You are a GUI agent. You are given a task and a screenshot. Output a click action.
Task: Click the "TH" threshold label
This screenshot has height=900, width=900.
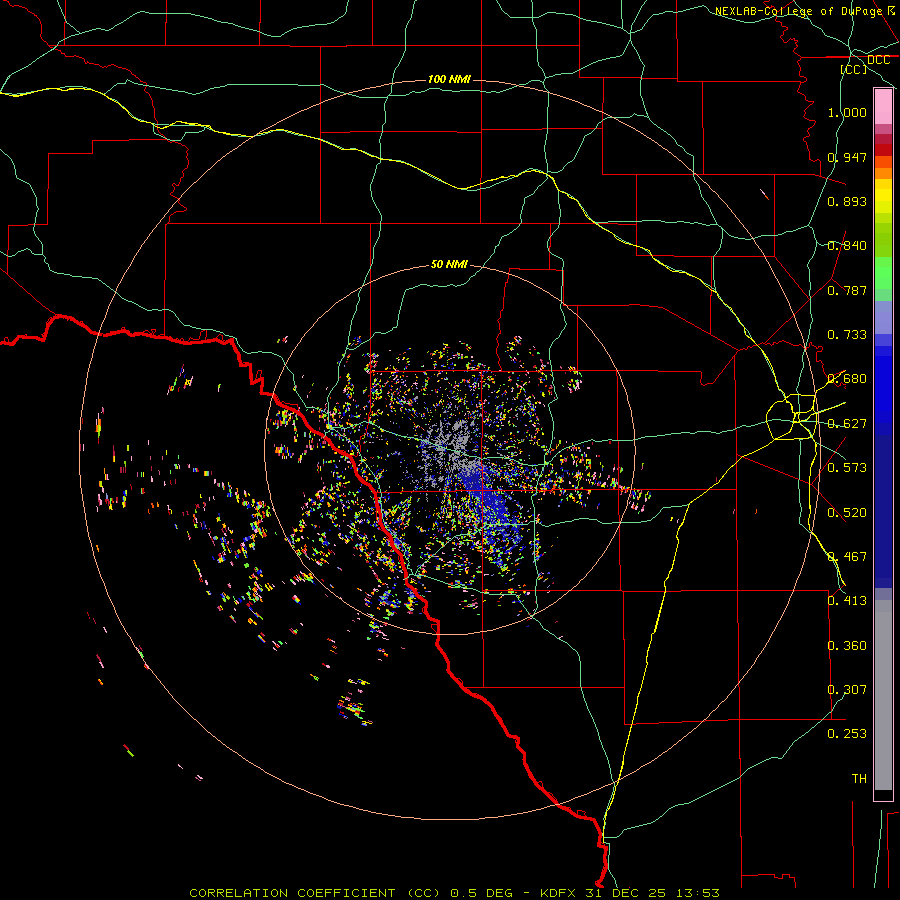[x=859, y=779]
